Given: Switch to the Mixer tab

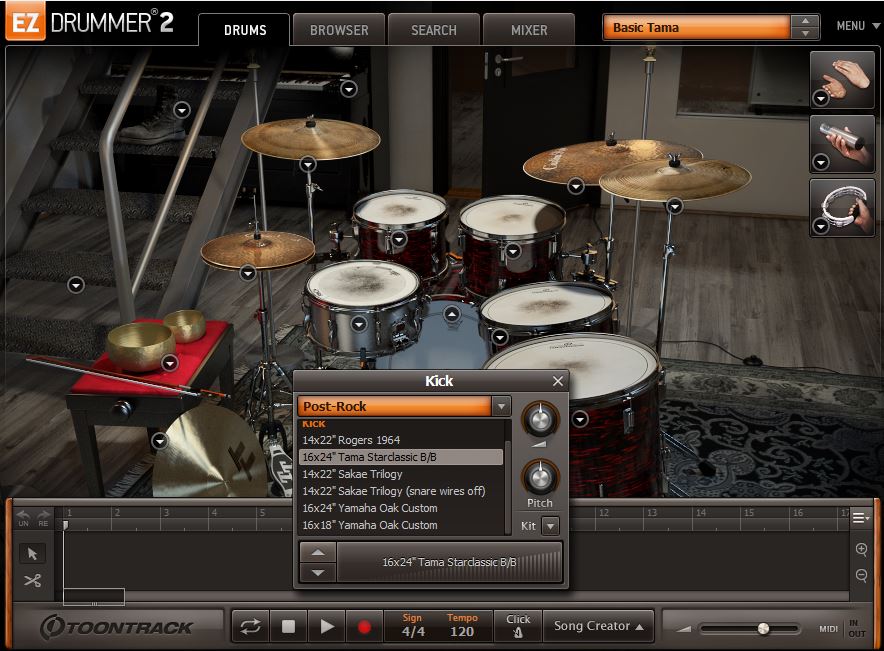Looking at the screenshot, I should (529, 30).
